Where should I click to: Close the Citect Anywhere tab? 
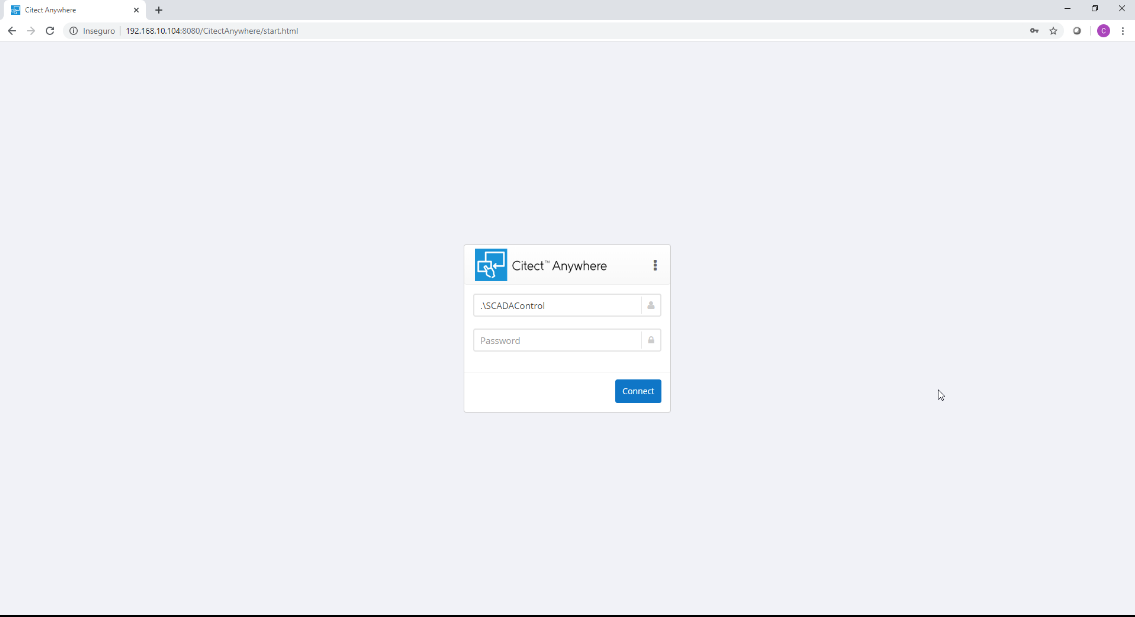[136, 10]
